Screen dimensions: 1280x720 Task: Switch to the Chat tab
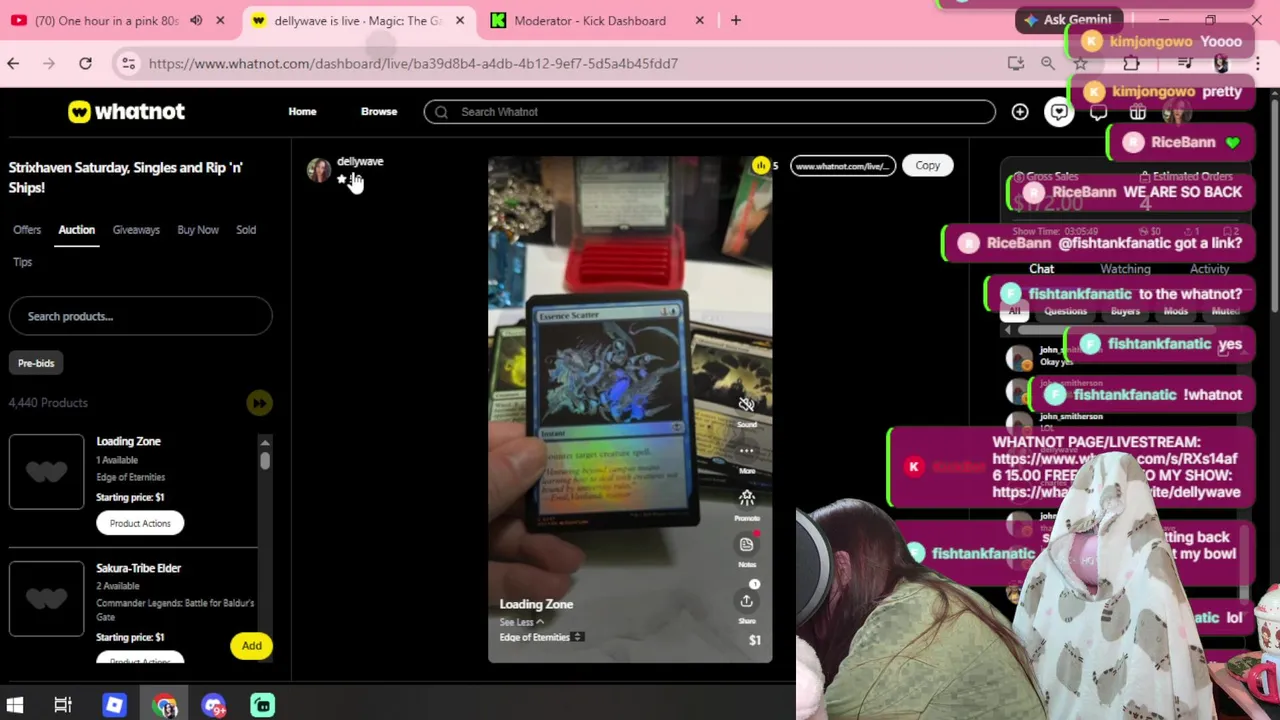tap(1042, 269)
